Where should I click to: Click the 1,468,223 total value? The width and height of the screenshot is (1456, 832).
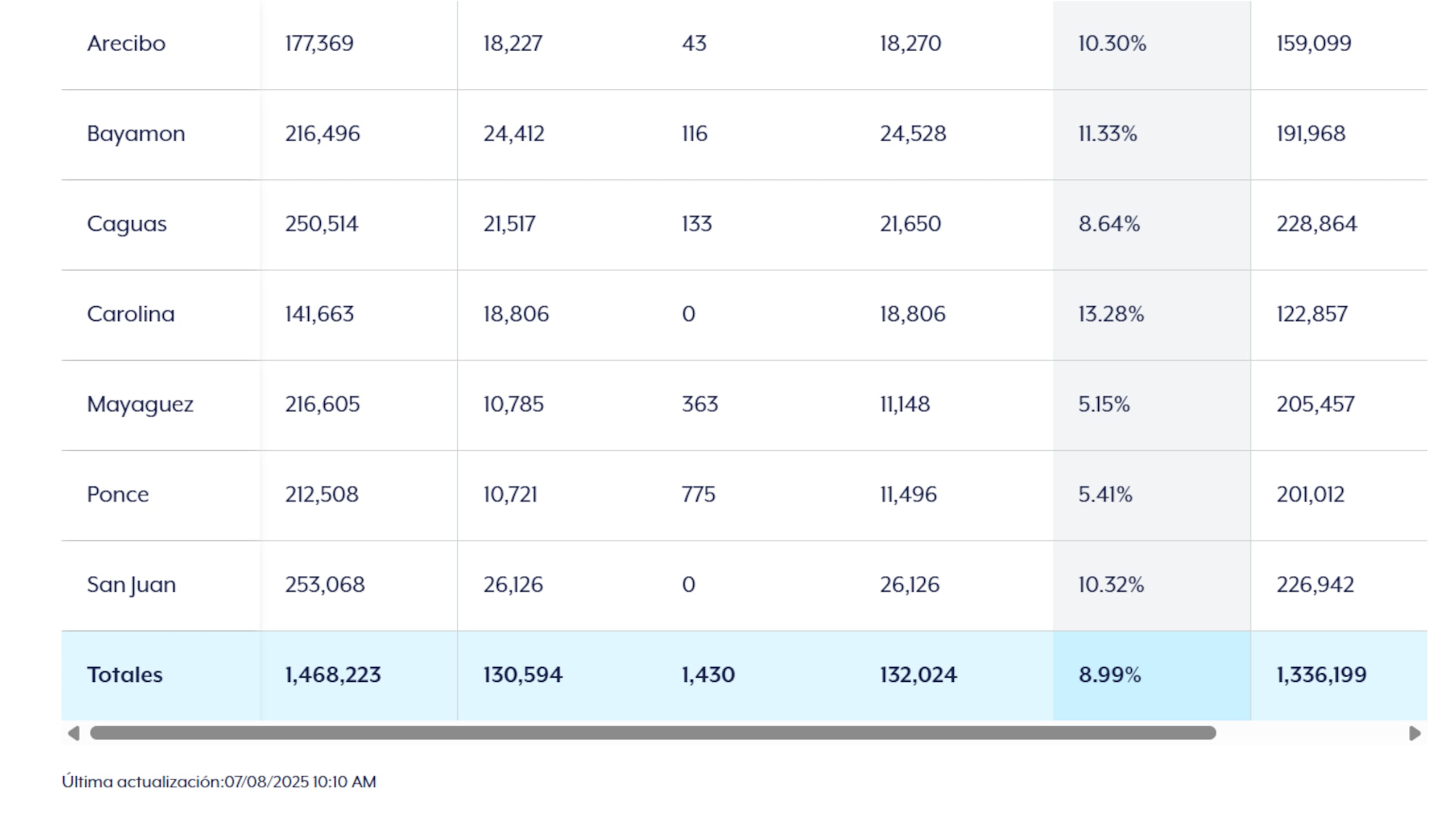(333, 675)
